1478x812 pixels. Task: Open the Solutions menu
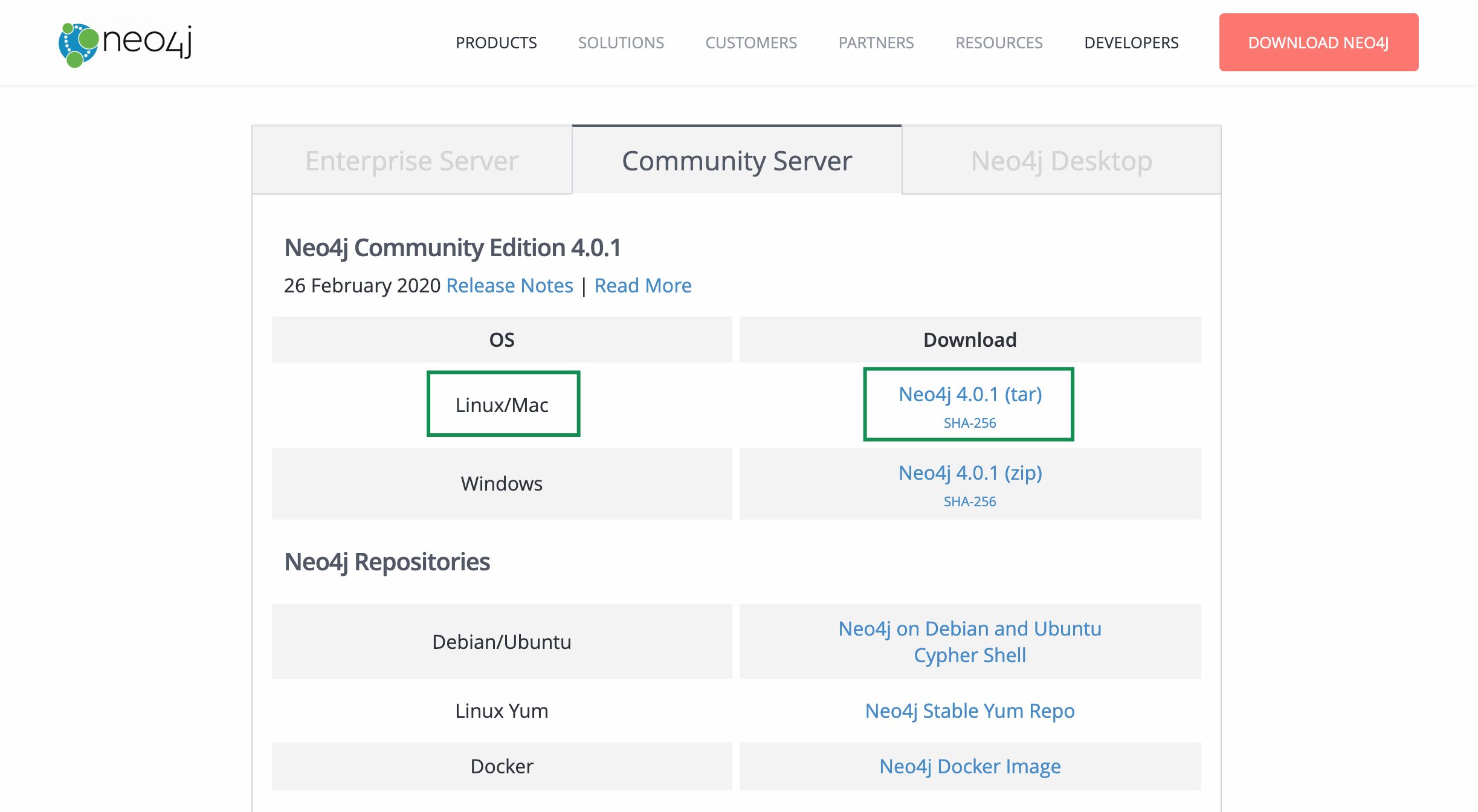[621, 43]
